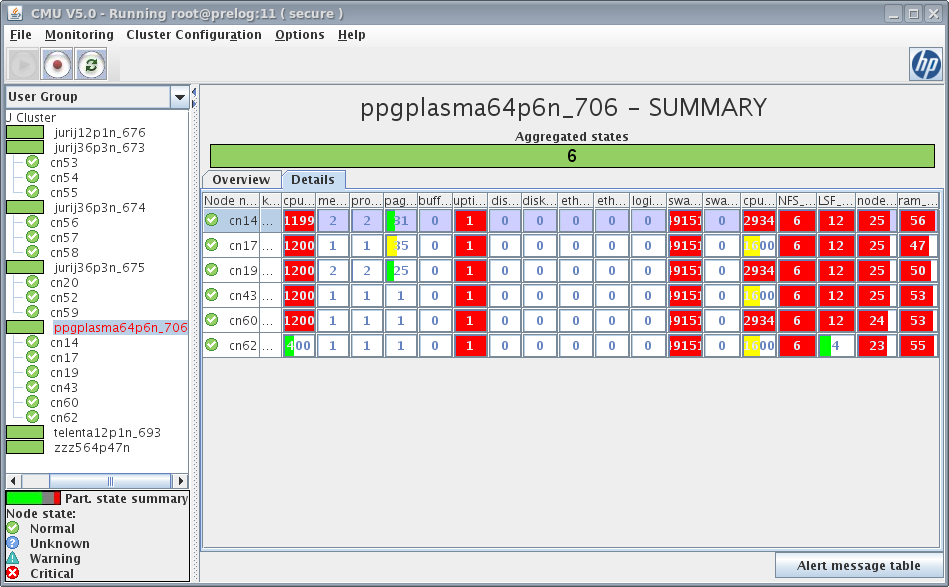
Task: Click the green check icon in cn62 table row
Action: (212, 345)
